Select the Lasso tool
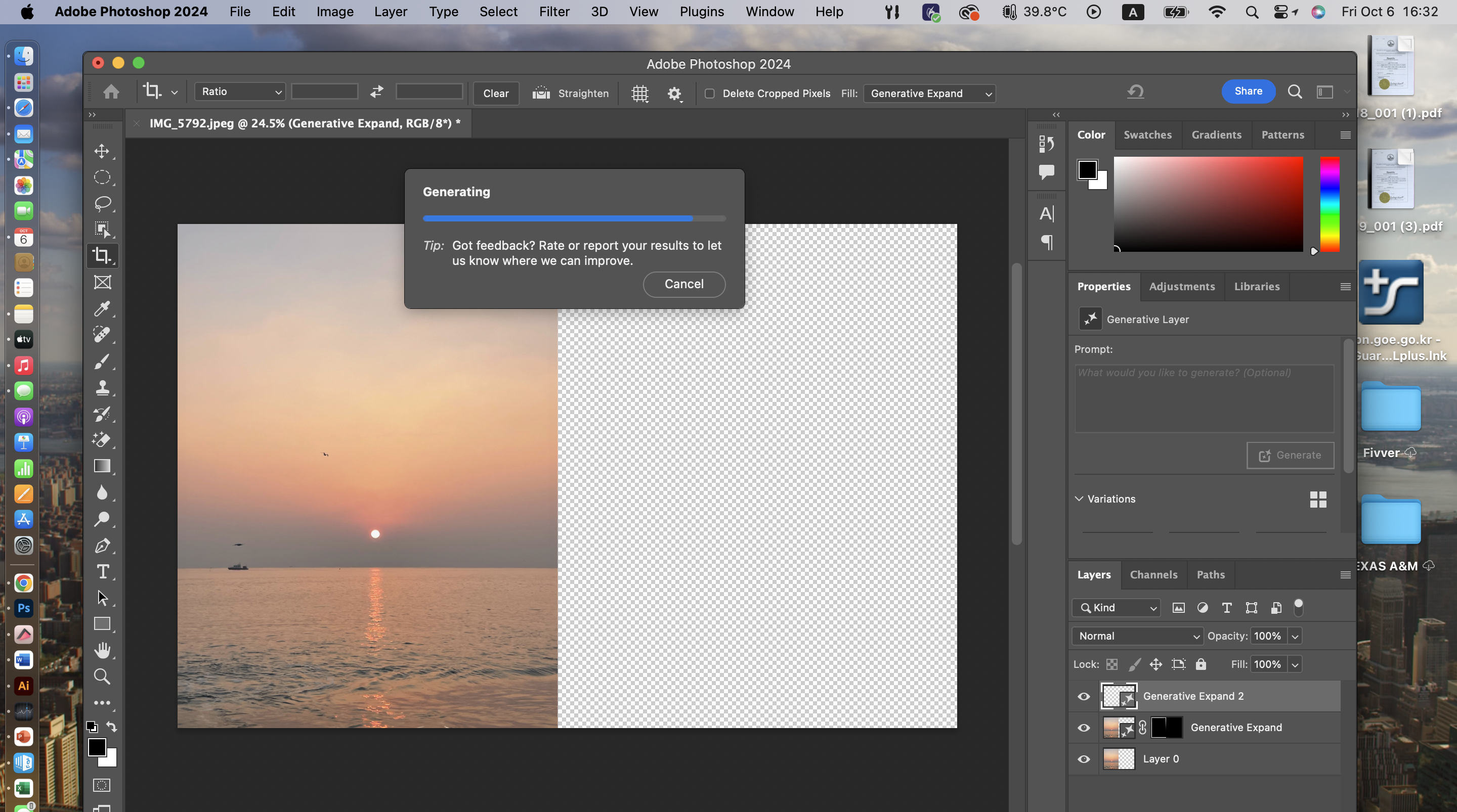The image size is (1457, 812). coord(102,203)
